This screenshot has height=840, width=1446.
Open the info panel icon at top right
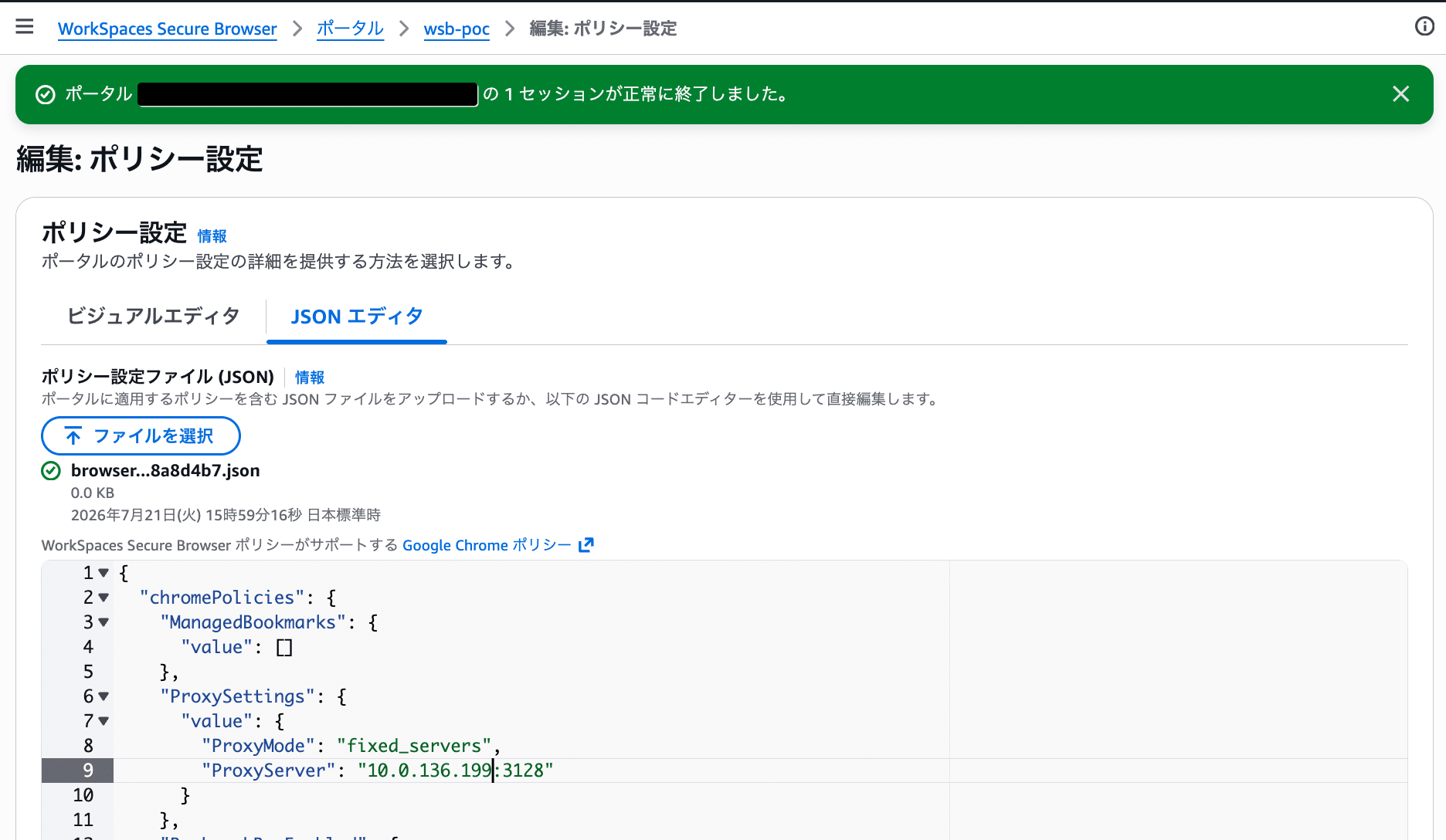pos(1424,27)
